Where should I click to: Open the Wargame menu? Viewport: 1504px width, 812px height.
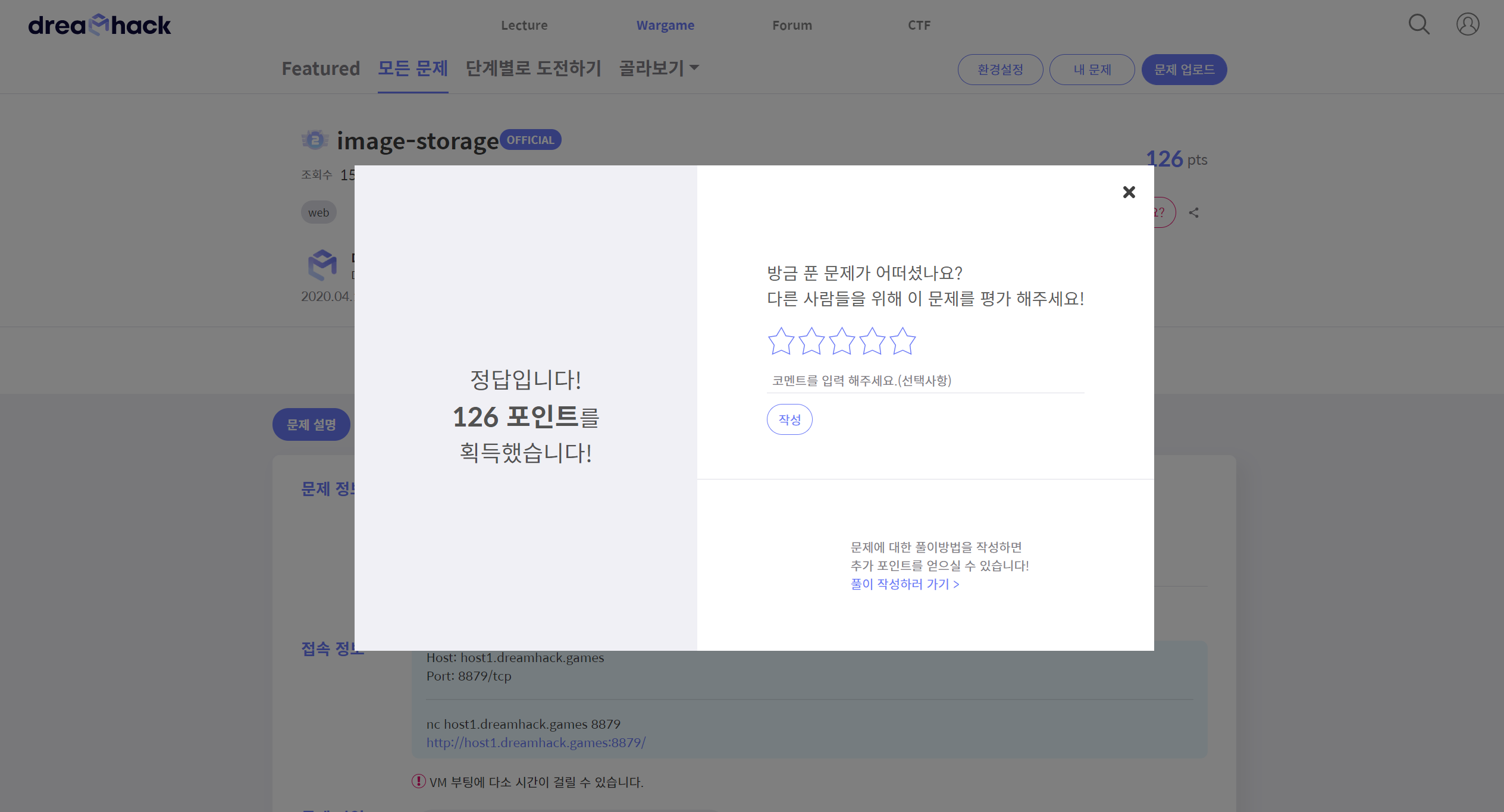tap(665, 26)
